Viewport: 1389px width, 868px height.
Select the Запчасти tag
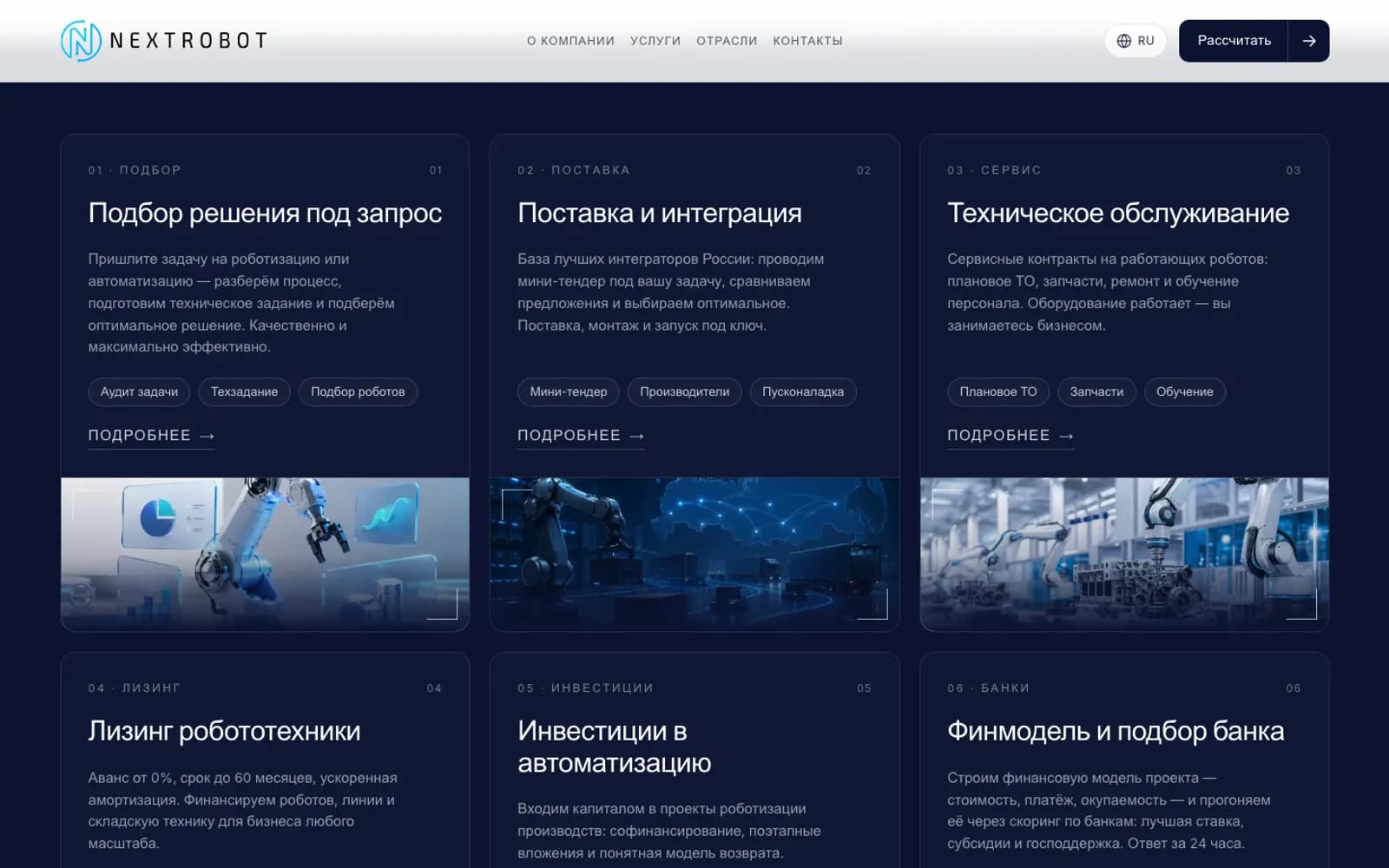(1096, 391)
